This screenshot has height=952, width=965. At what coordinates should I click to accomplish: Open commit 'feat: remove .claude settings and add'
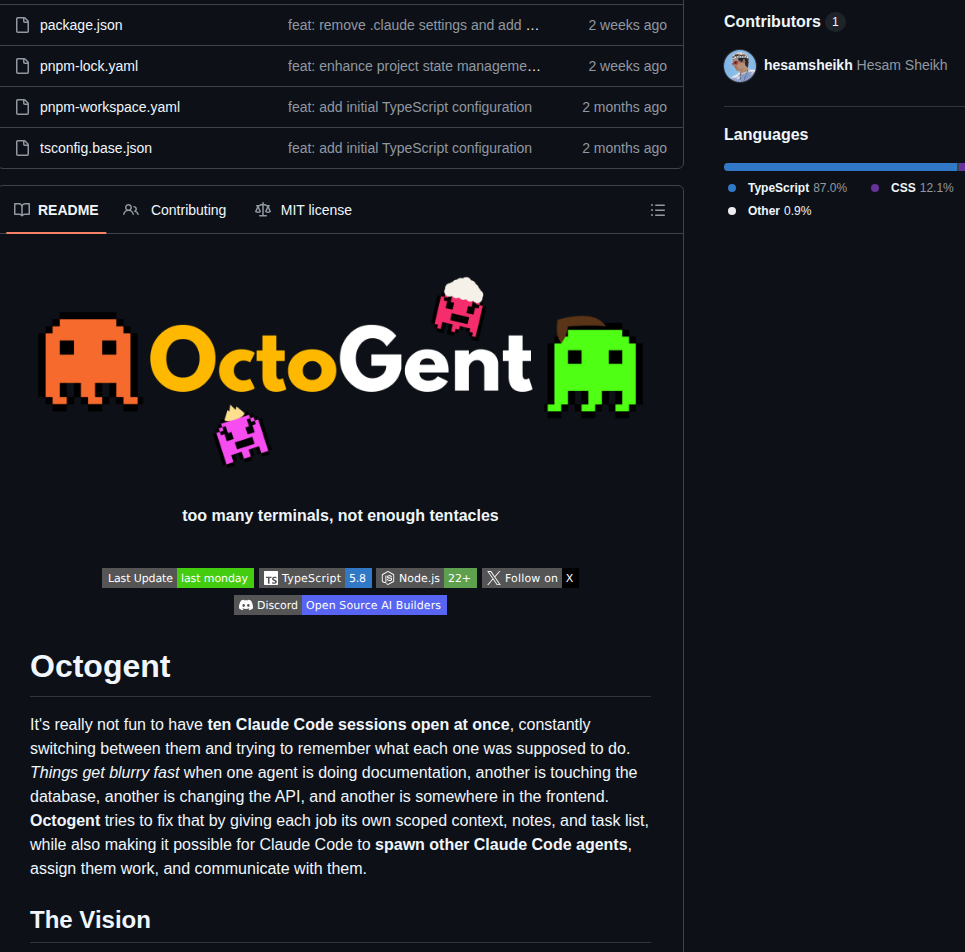click(x=413, y=25)
